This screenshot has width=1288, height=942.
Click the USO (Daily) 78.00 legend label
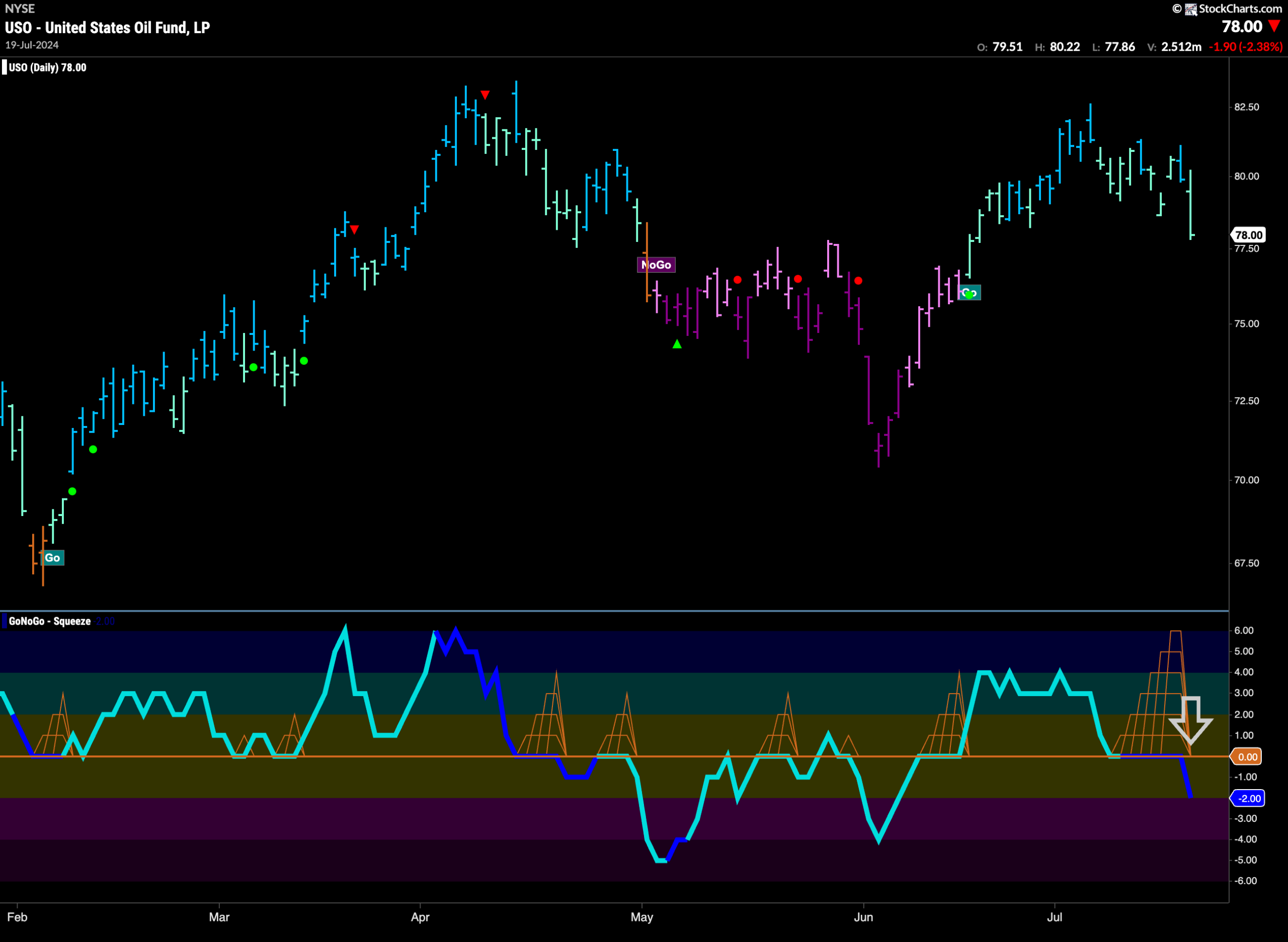(48, 67)
